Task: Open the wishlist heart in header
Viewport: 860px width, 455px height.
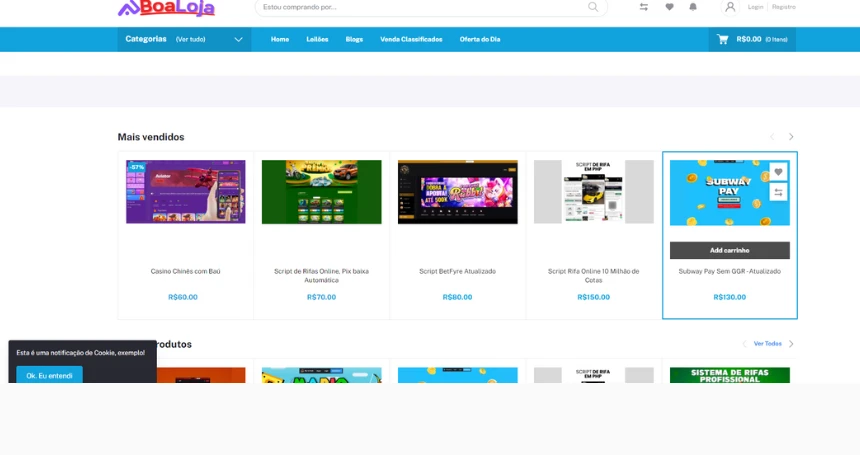Action: click(x=669, y=7)
